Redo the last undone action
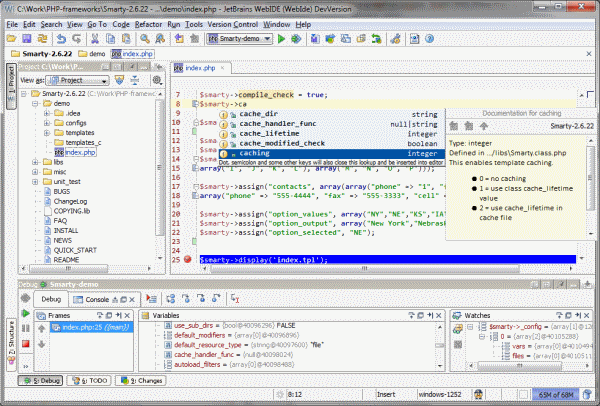 [x=77, y=39]
